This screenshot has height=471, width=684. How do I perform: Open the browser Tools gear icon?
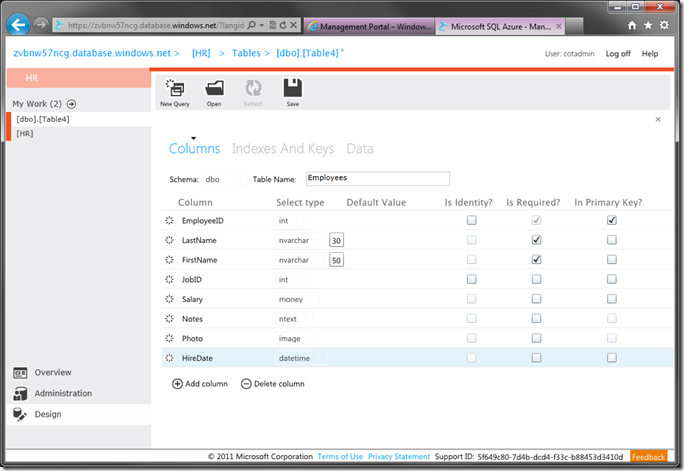664,25
